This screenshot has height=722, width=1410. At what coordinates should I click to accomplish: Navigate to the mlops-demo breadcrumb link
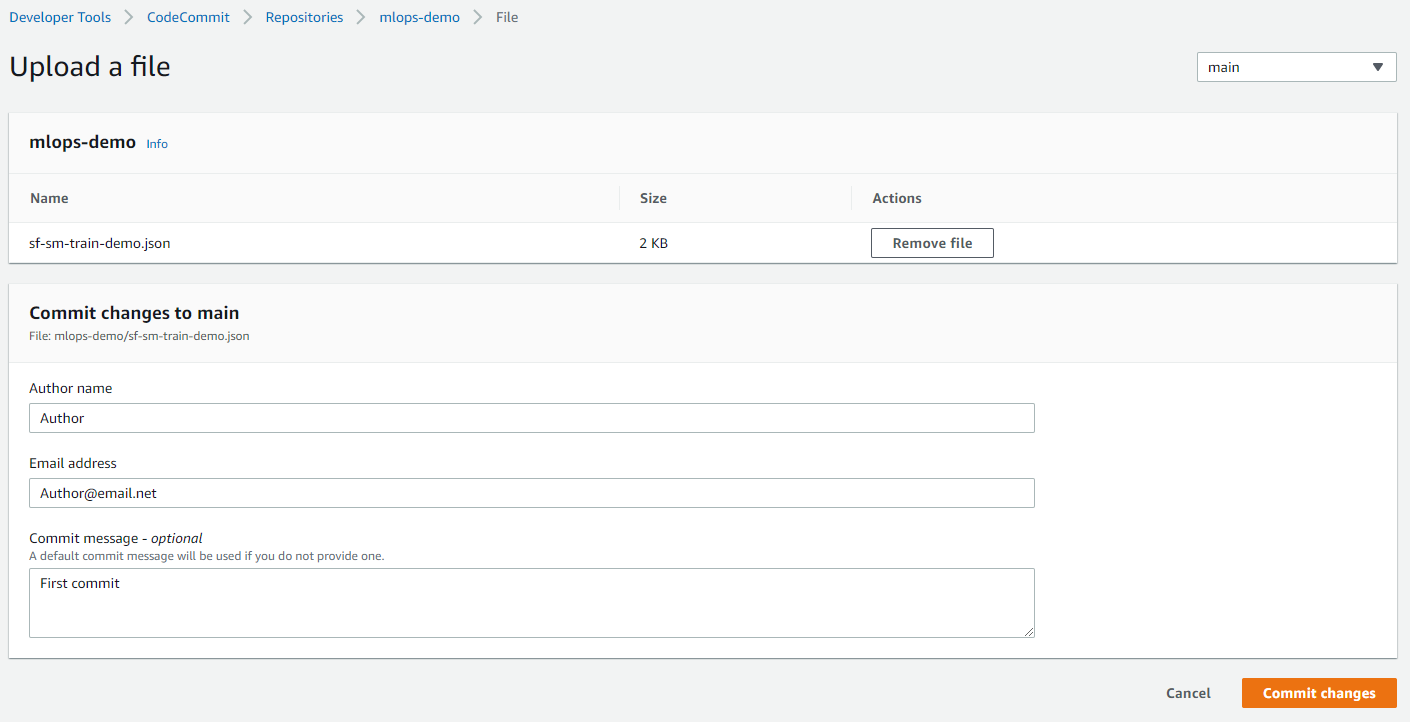tap(420, 17)
